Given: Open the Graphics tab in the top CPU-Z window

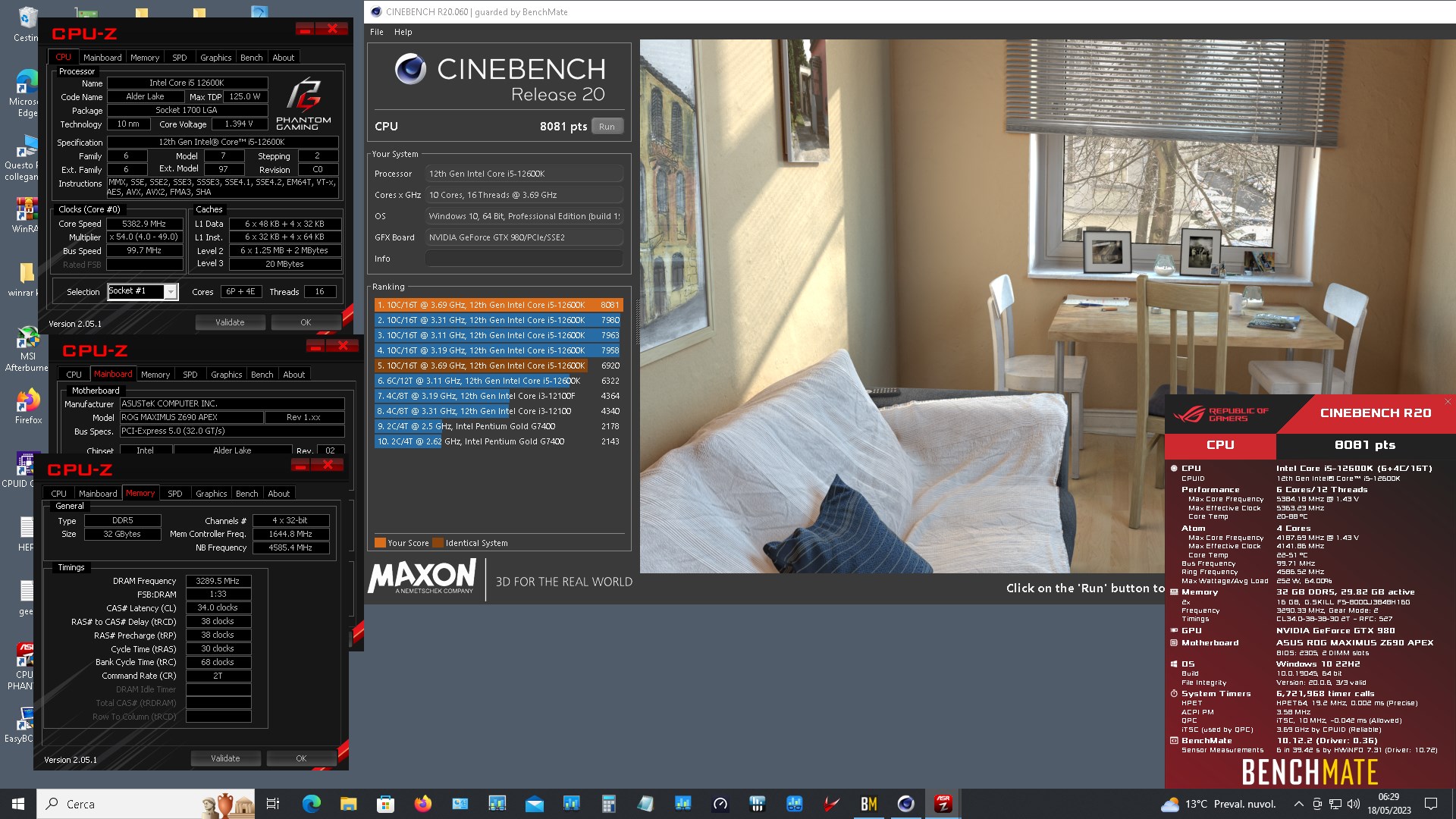Looking at the screenshot, I should (x=216, y=58).
